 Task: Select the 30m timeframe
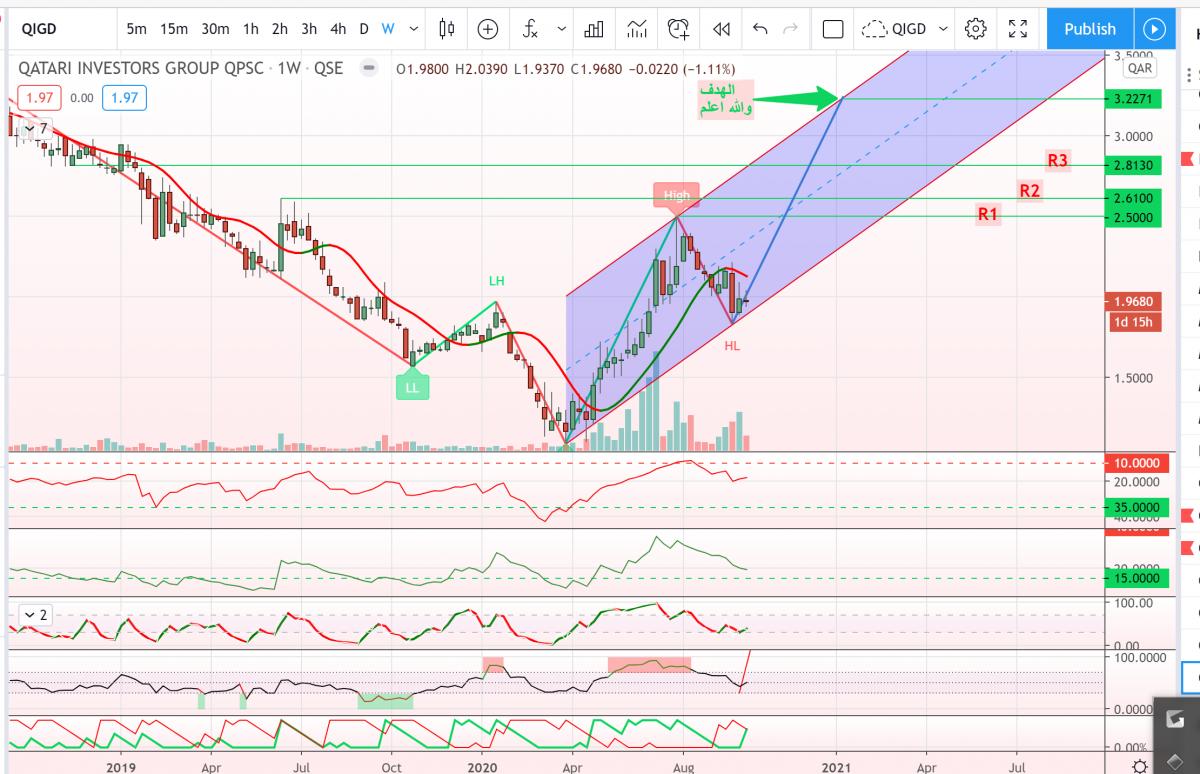pyautogui.click(x=215, y=29)
